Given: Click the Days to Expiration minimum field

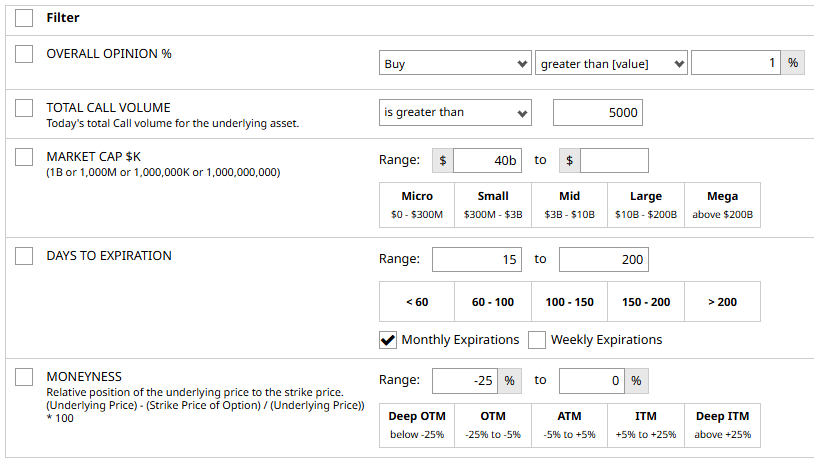Looking at the screenshot, I should (476, 260).
